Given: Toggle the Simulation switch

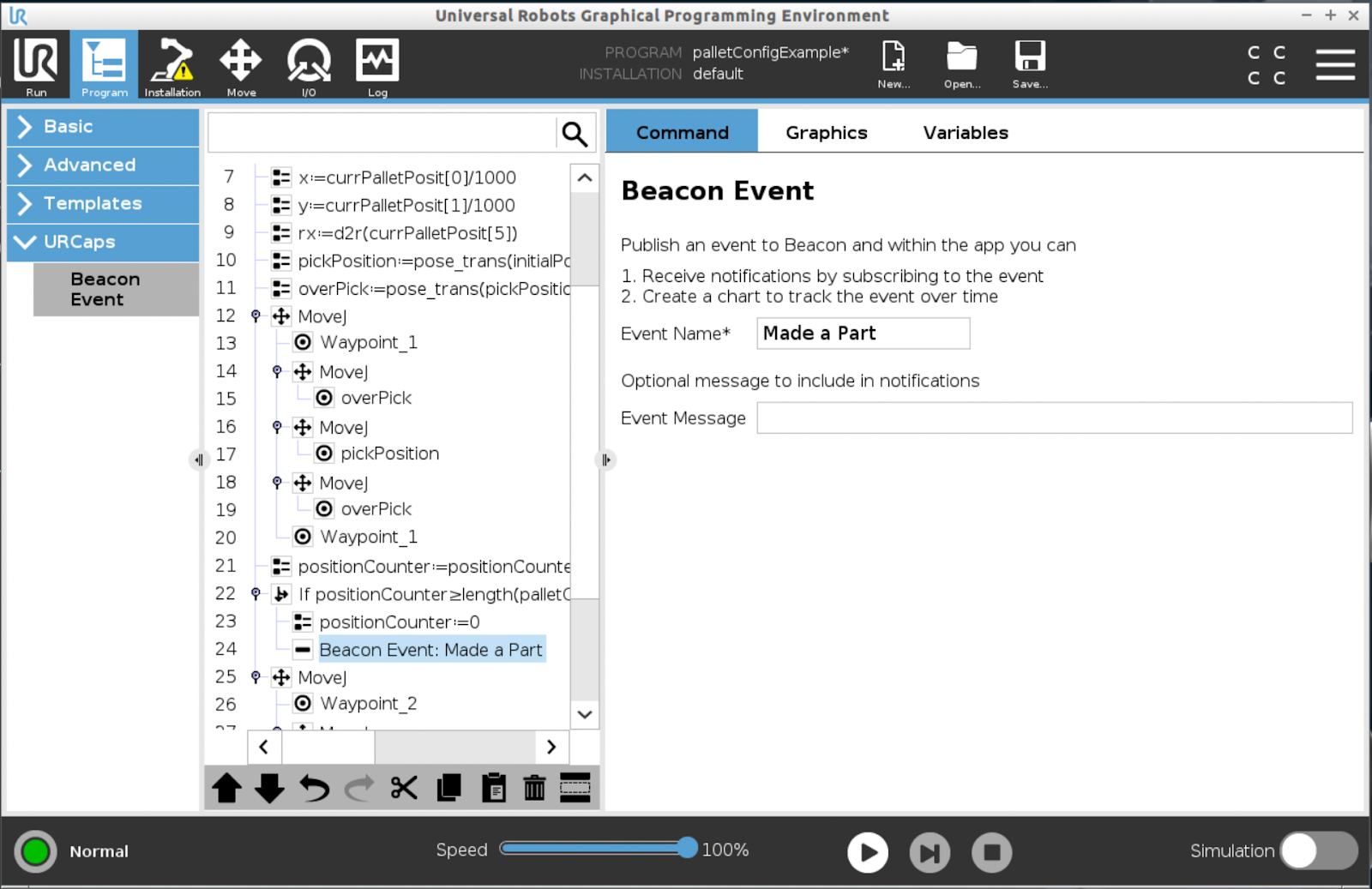Looking at the screenshot, I should (1319, 850).
